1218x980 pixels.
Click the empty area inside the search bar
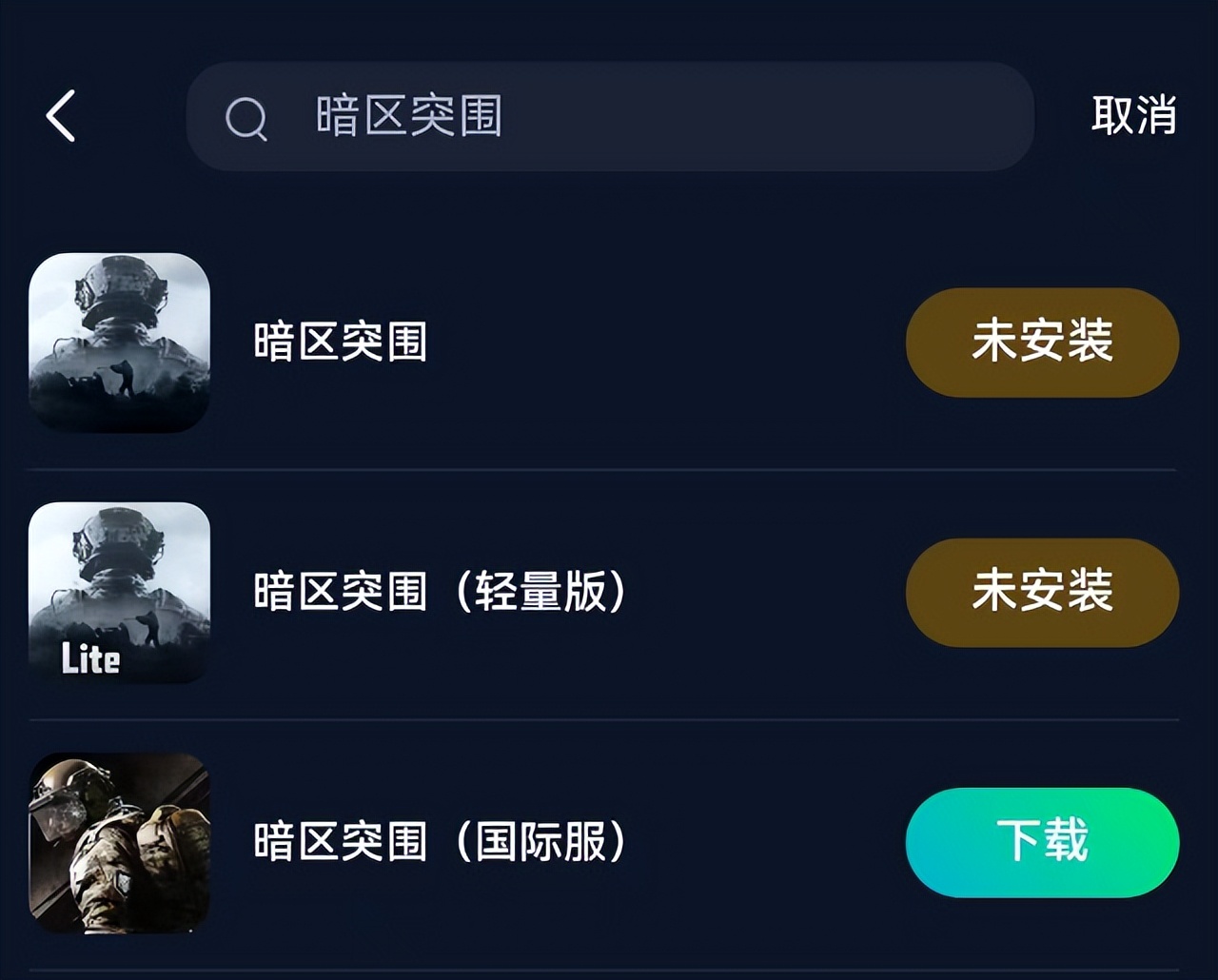761,116
